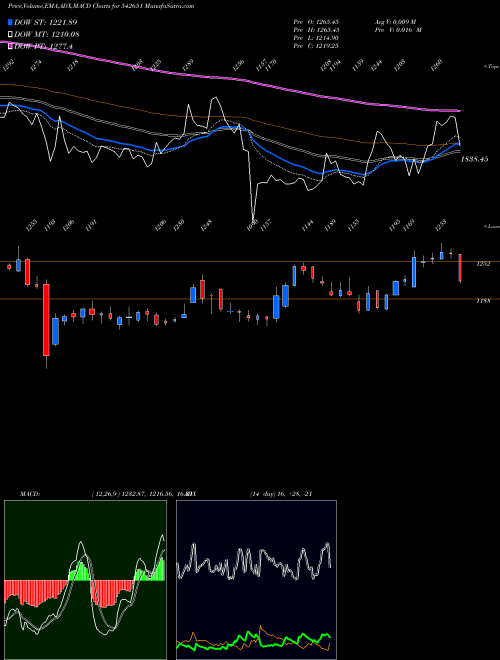Screen dimensions: 500x660
Task: Click the 1252 resistance level label
Action: click(x=483, y=264)
